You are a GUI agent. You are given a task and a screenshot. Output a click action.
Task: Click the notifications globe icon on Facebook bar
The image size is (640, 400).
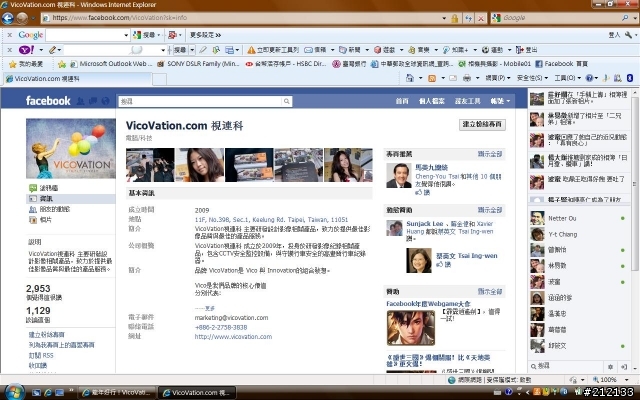(x=105, y=101)
